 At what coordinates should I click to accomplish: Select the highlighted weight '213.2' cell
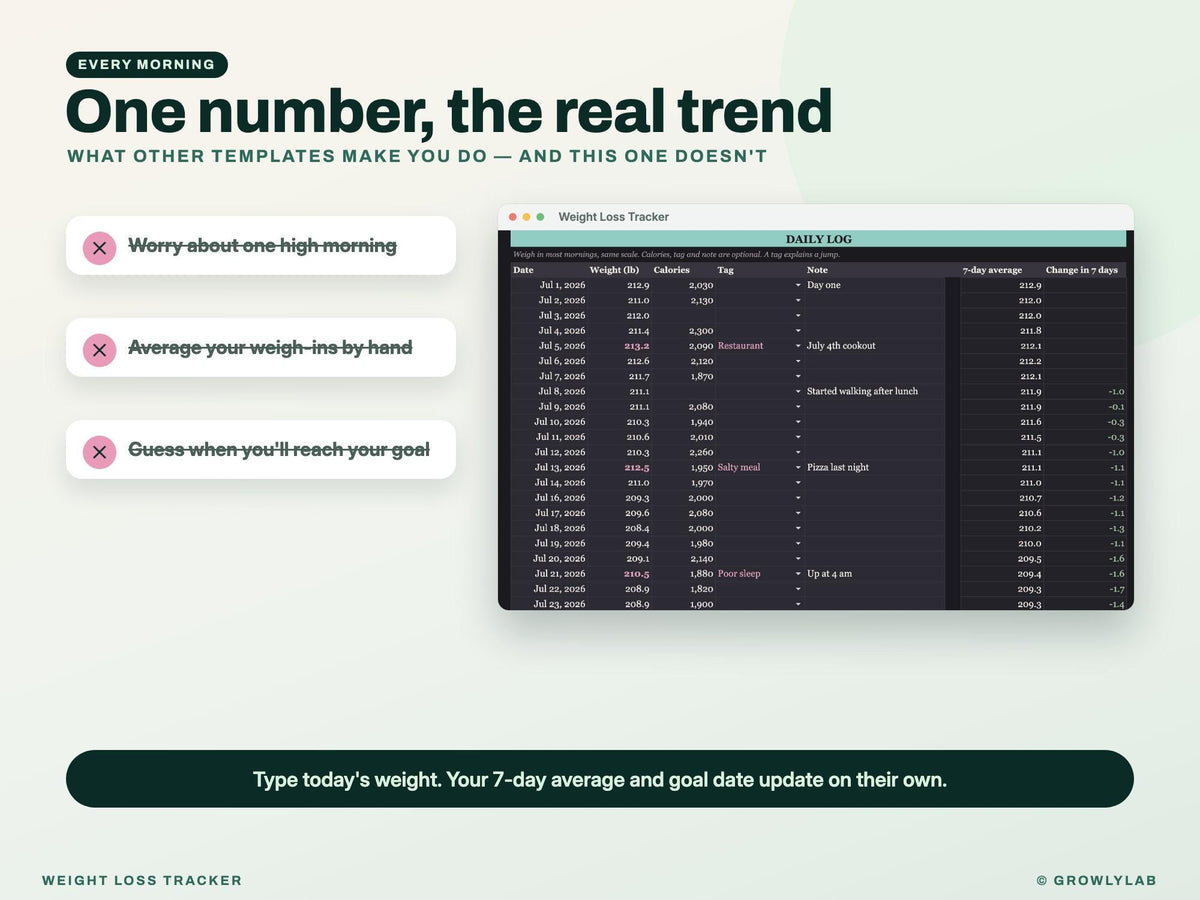pyautogui.click(x=620, y=346)
